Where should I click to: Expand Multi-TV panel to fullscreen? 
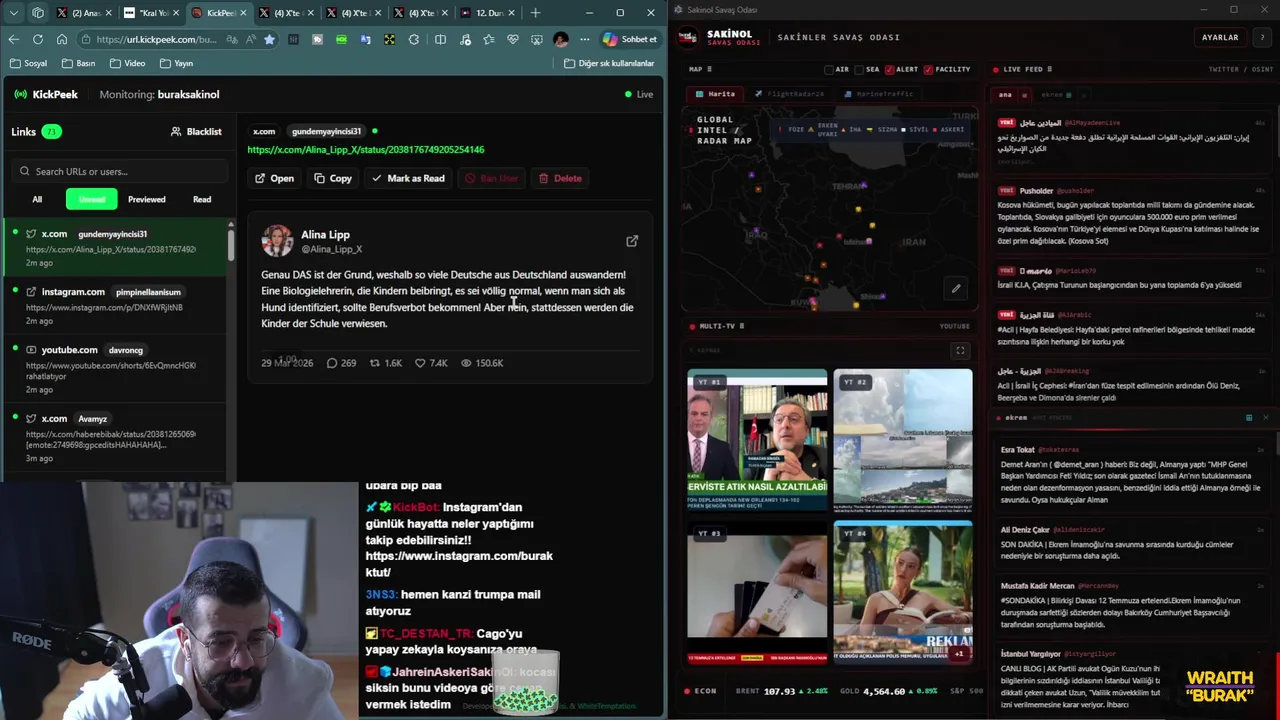click(960, 350)
